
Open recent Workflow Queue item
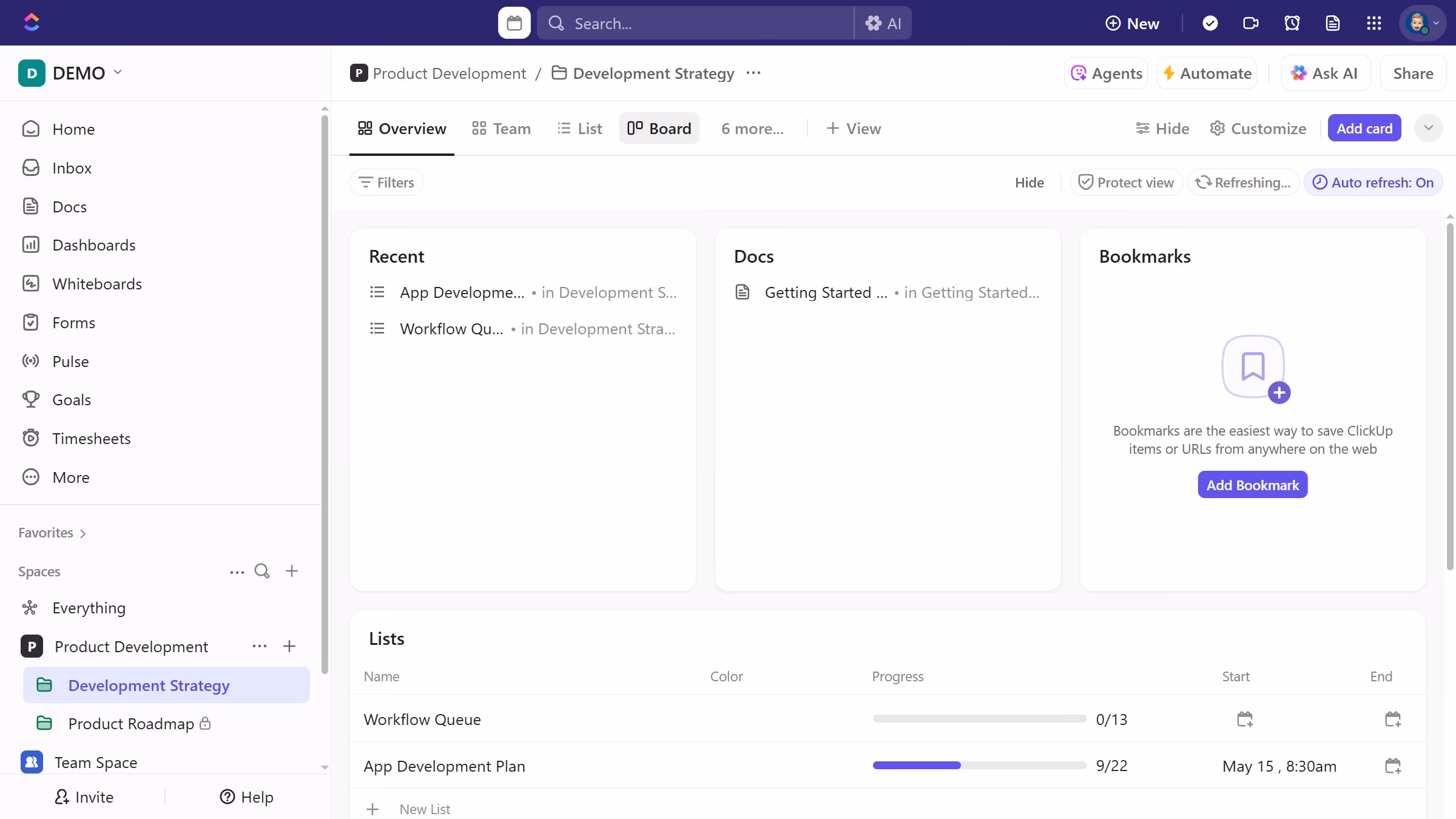tap(523, 329)
